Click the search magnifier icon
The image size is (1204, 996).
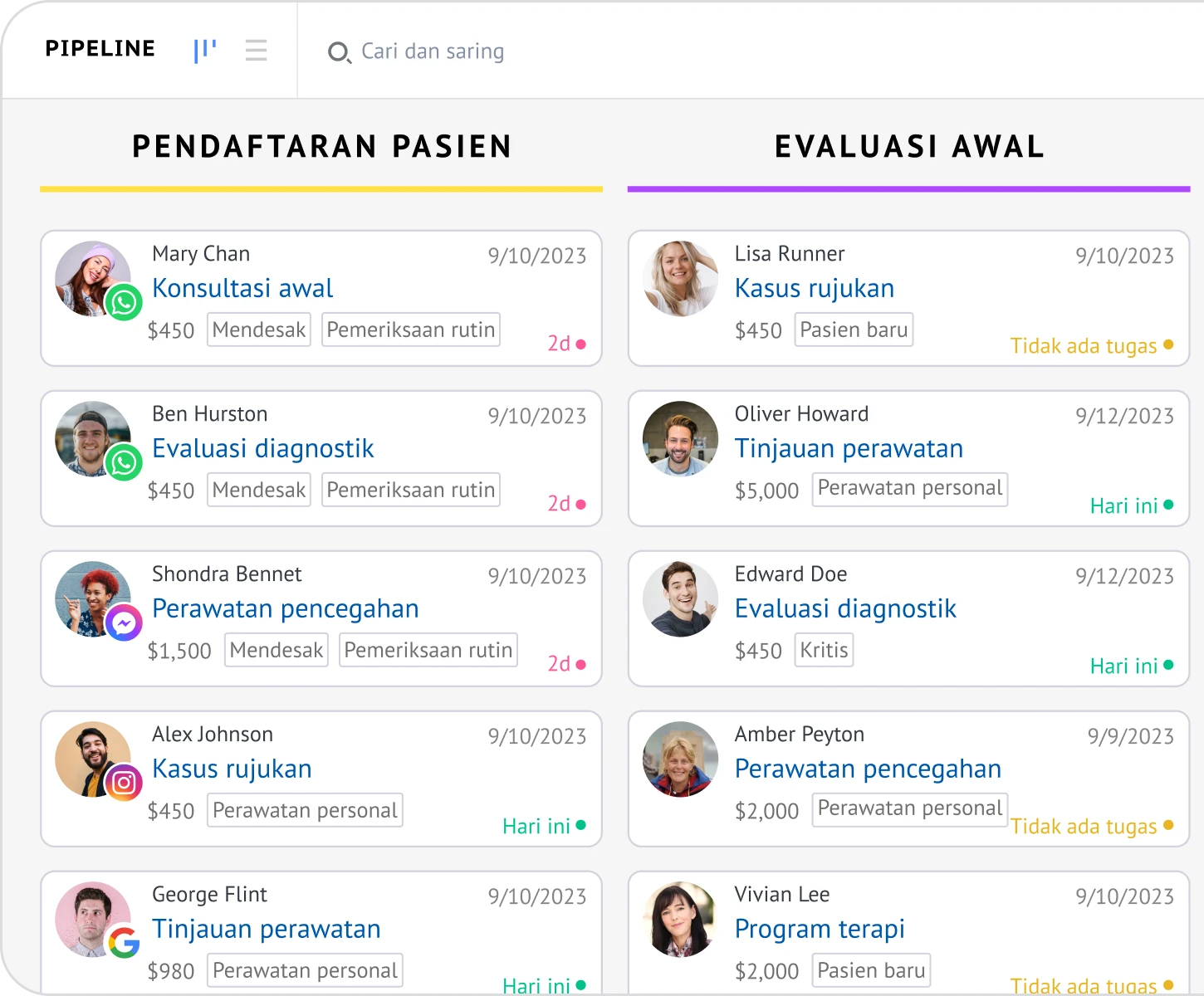[339, 53]
